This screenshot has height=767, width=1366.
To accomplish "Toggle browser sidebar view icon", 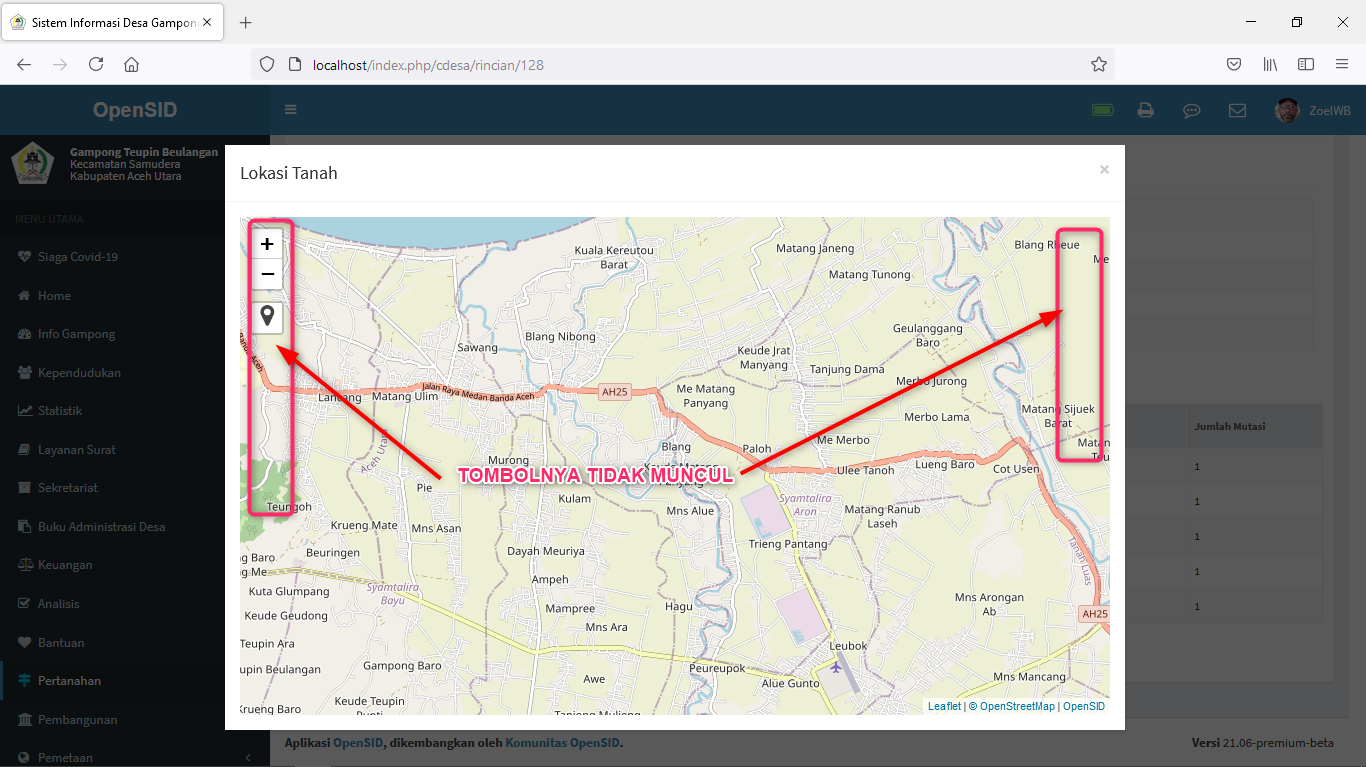I will (1306, 64).
